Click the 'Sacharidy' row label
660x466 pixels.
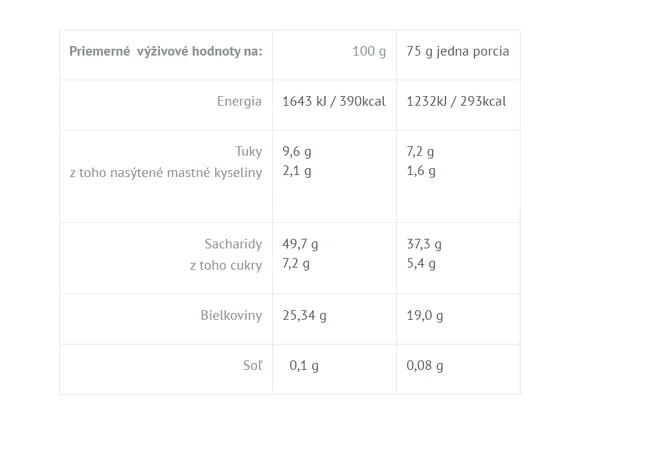[x=233, y=244]
